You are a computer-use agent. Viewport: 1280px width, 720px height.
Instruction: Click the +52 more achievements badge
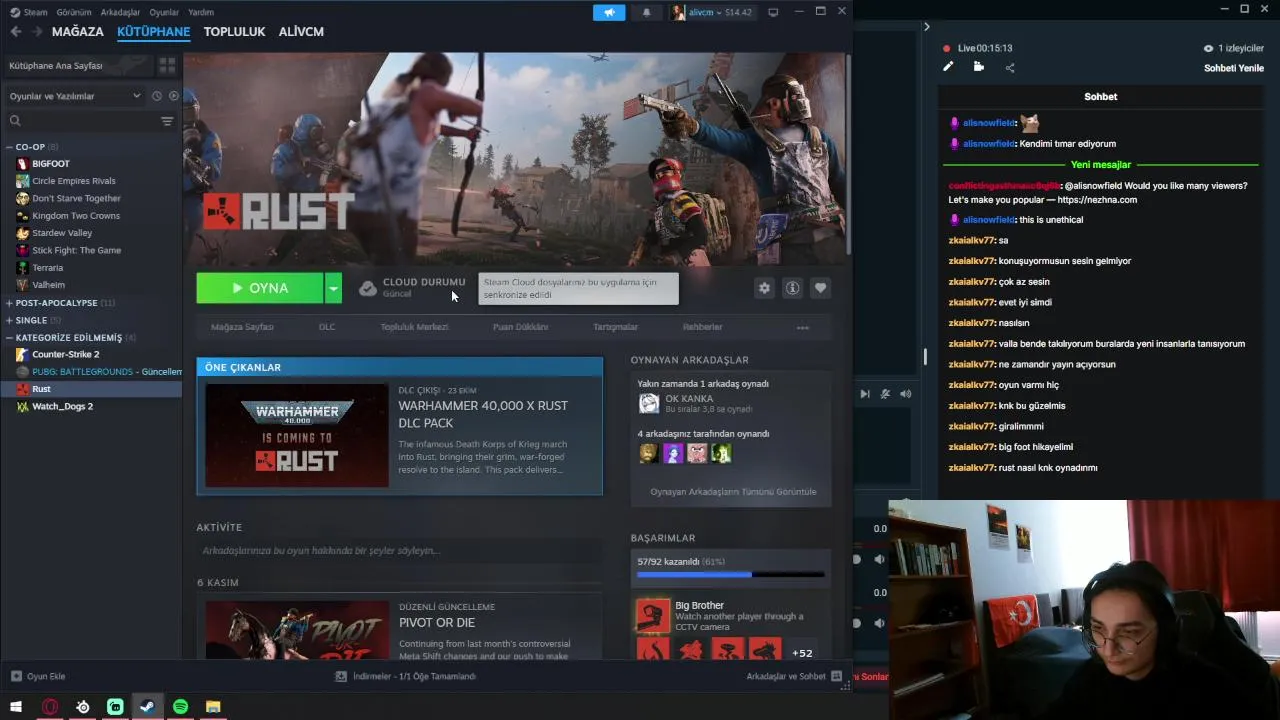point(802,653)
